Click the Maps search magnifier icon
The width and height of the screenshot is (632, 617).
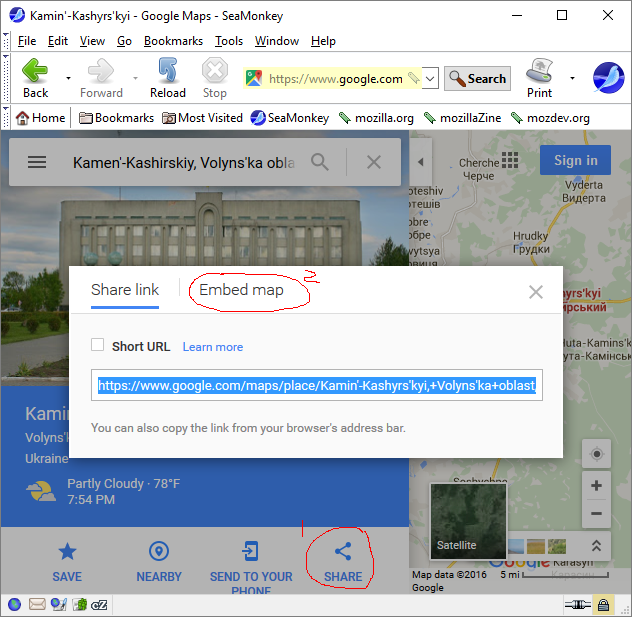click(x=320, y=162)
